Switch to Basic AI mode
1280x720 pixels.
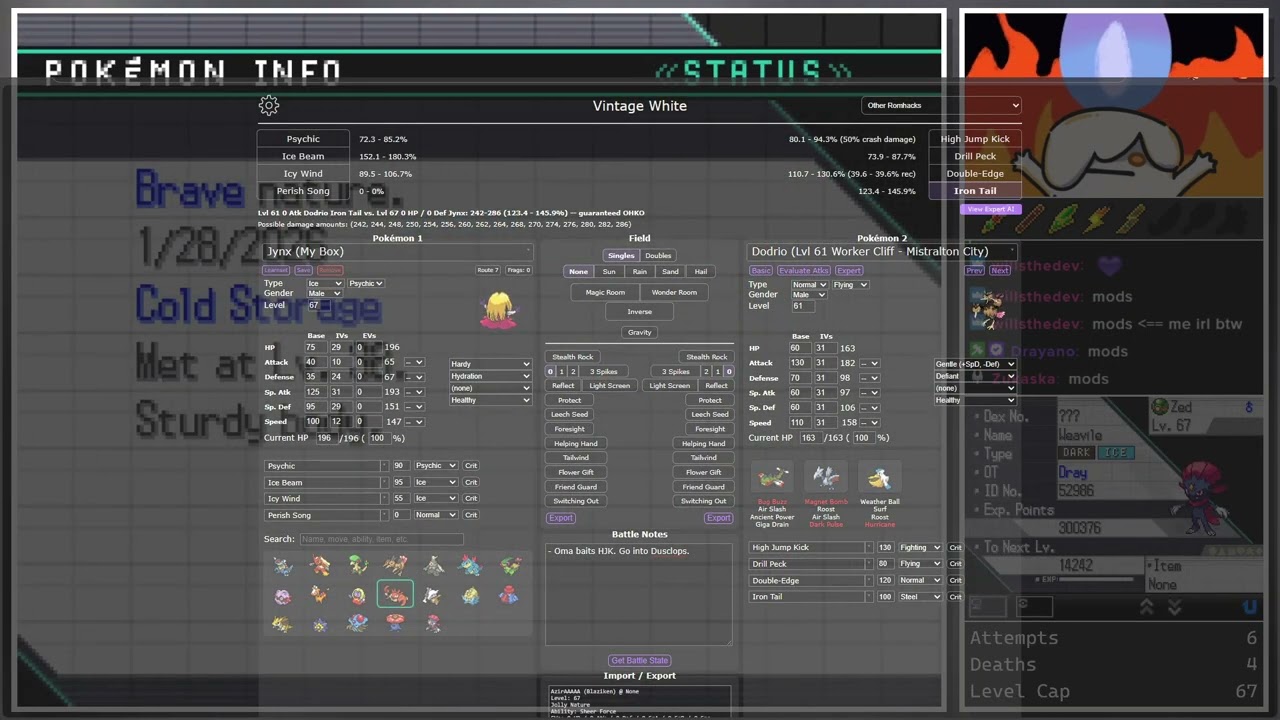click(761, 271)
